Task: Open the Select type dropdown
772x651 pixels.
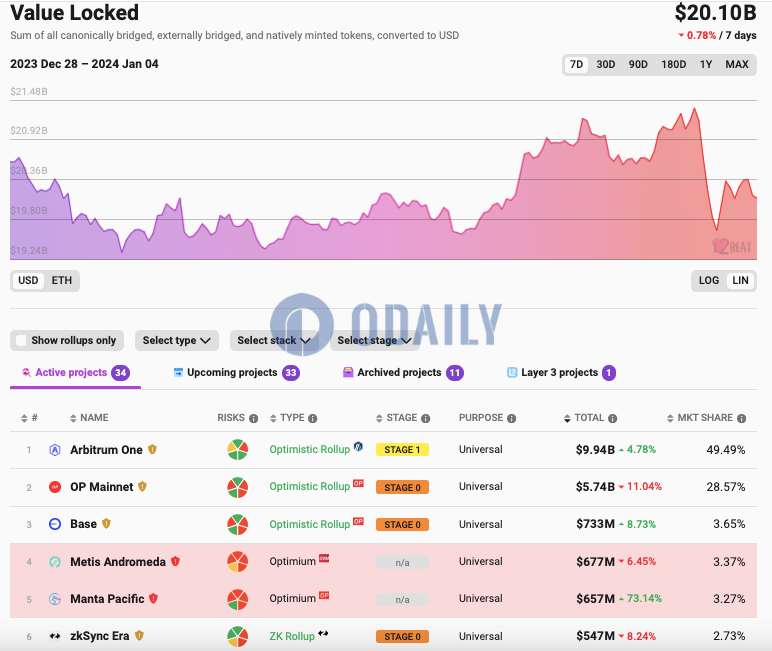Action: click(176, 340)
